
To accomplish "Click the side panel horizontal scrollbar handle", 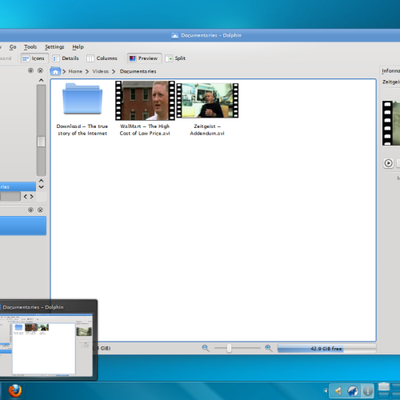I will click(10, 197).
